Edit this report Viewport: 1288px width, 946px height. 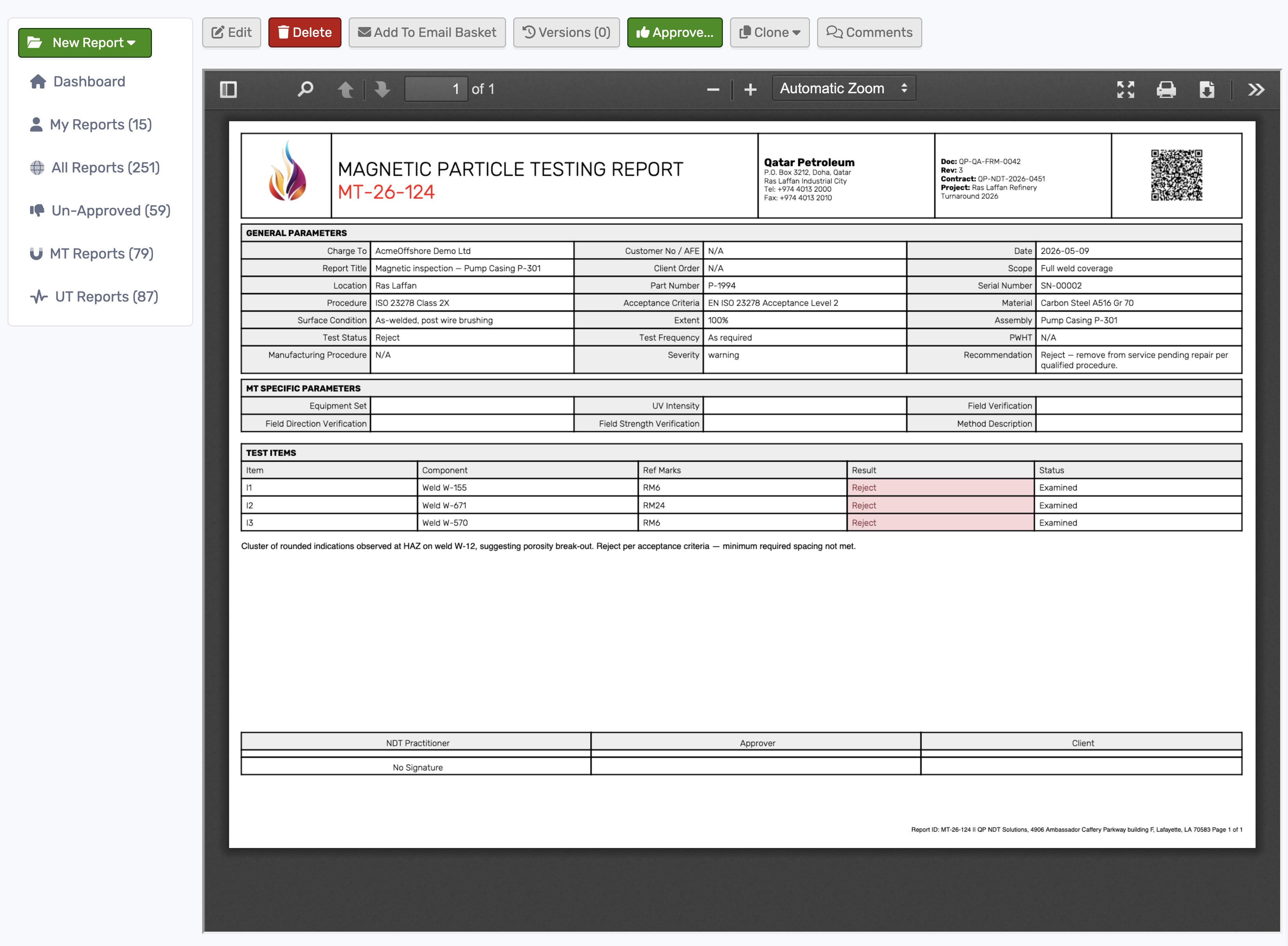[x=231, y=32]
